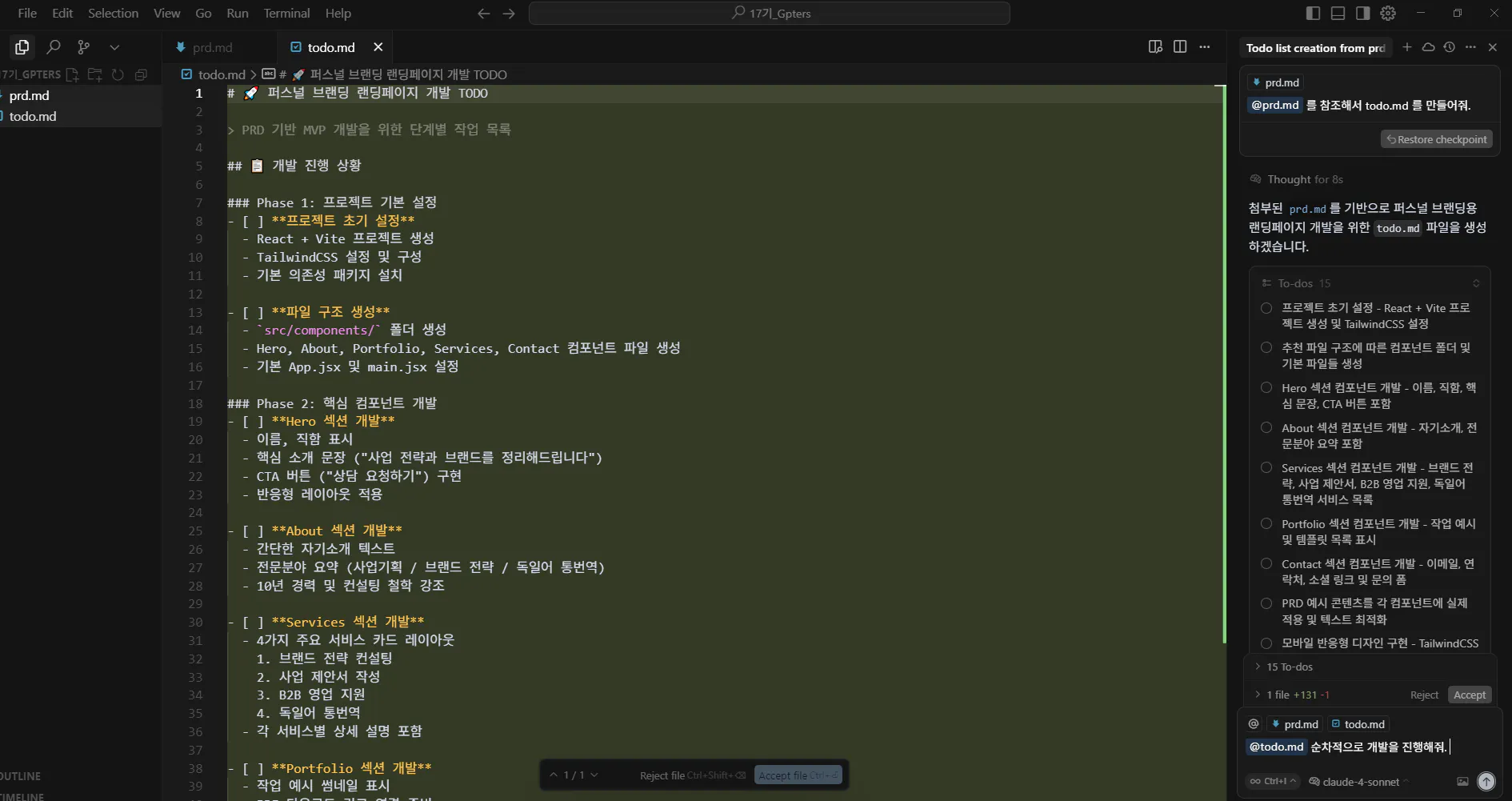This screenshot has height=801, width=1512.
Task: Collapse the To-dos list header toggle
Action: [x=1476, y=283]
